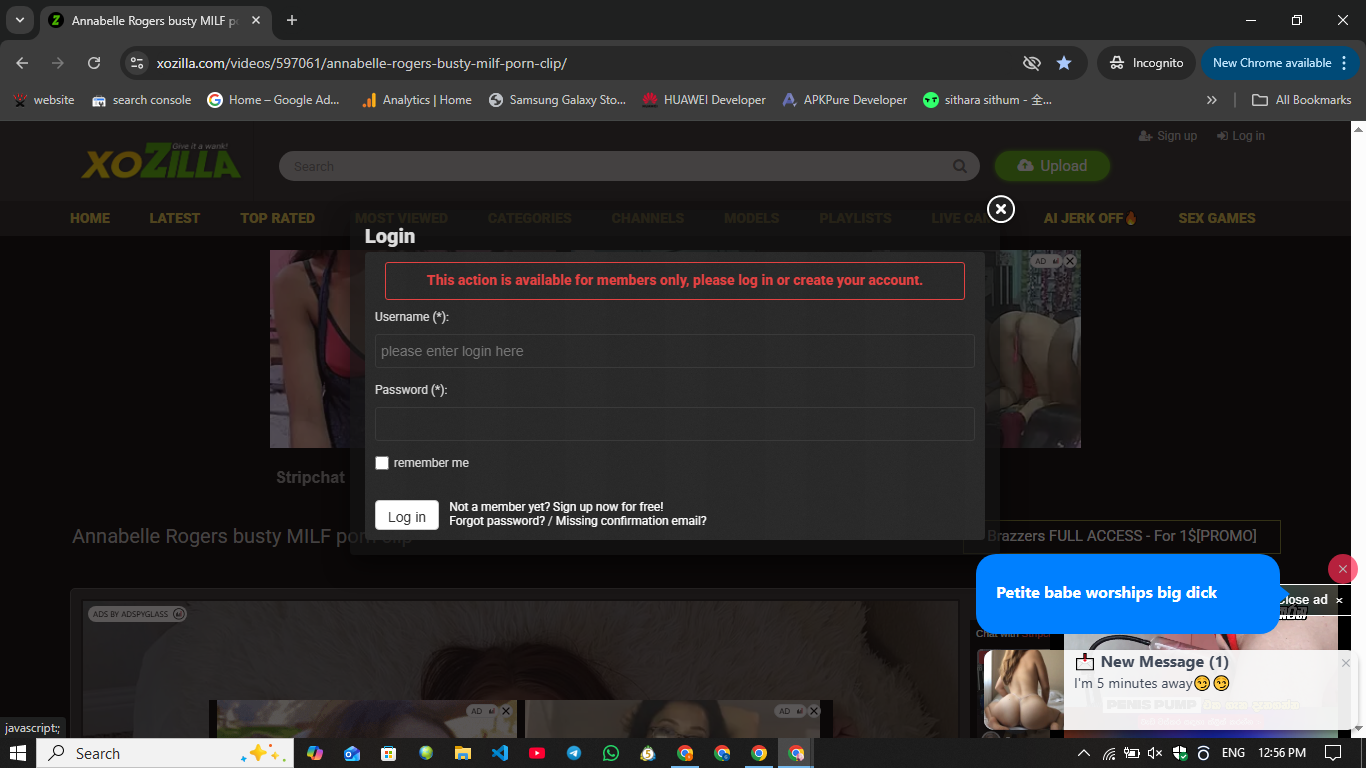
Task: Click the magnifier icon in the site search
Action: [960, 166]
